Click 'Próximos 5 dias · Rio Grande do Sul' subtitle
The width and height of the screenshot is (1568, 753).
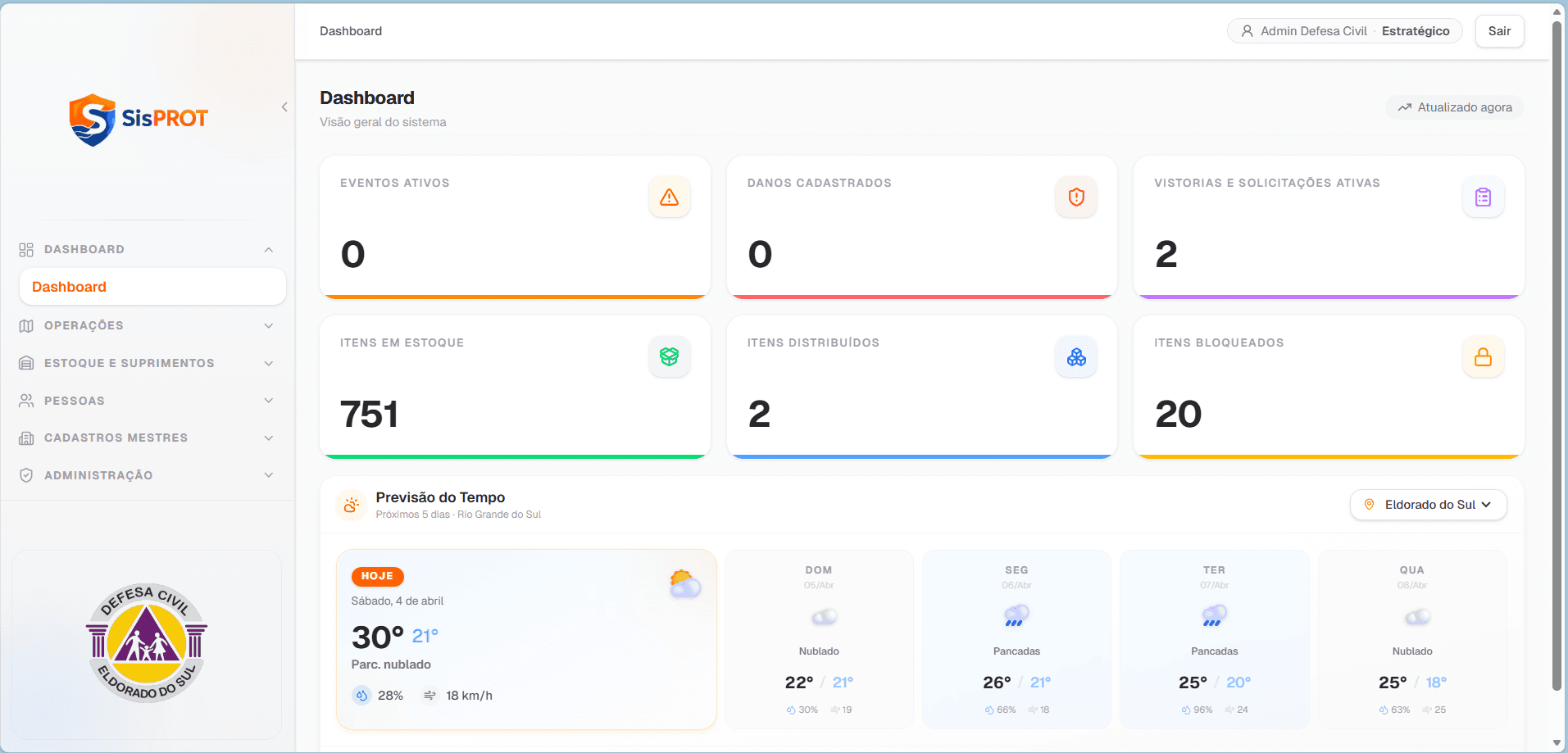(458, 515)
